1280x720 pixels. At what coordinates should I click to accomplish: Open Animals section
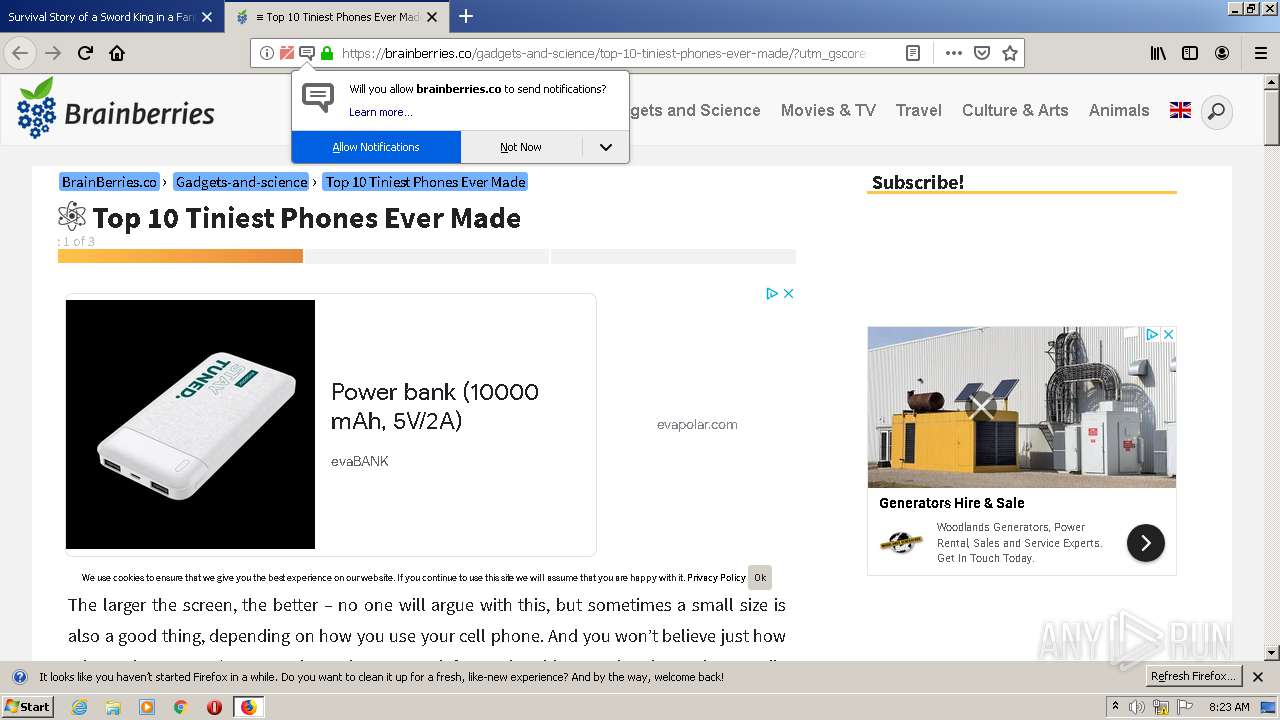pos(1119,110)
